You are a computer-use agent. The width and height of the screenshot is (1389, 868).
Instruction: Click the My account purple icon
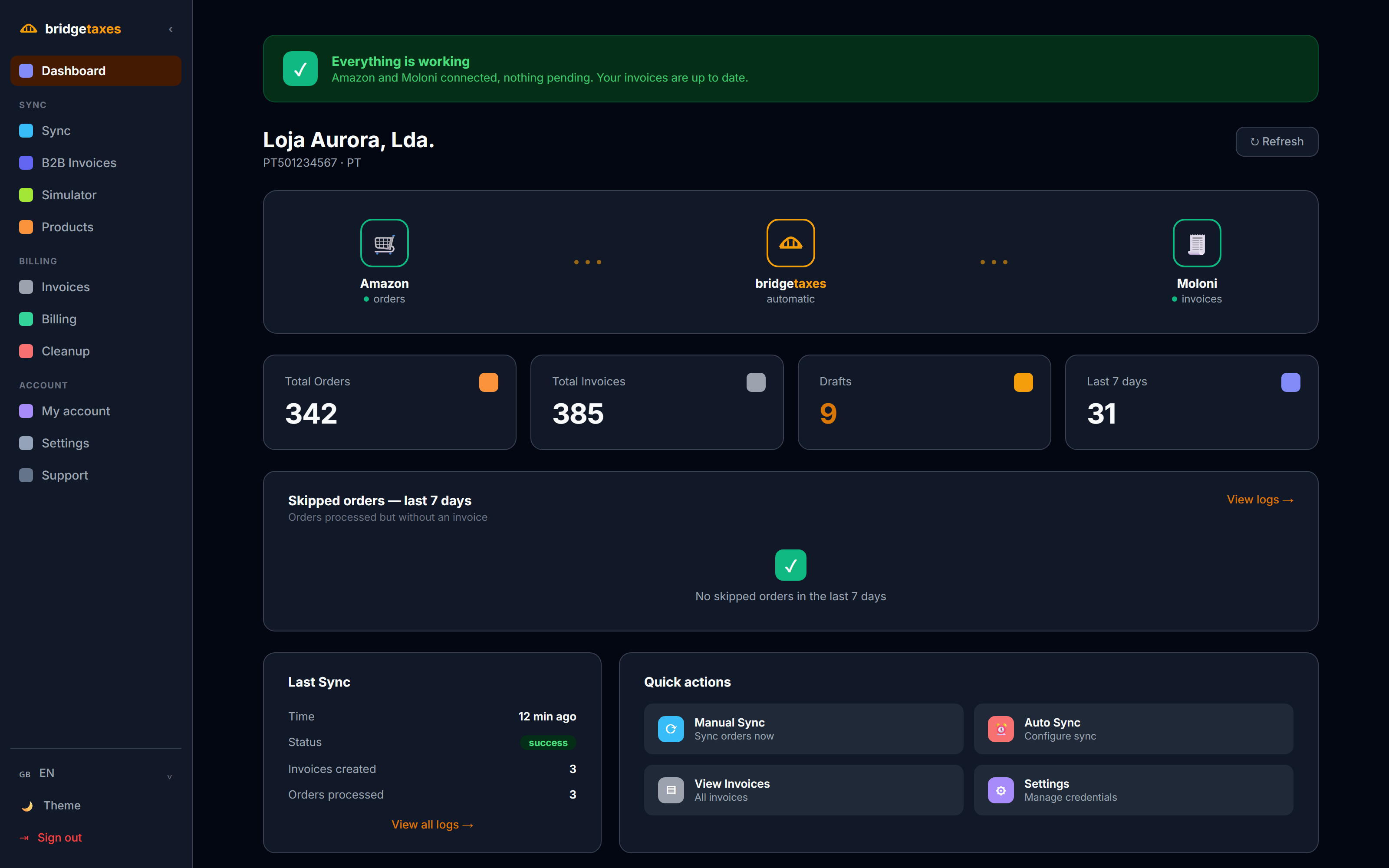(26, 411)
